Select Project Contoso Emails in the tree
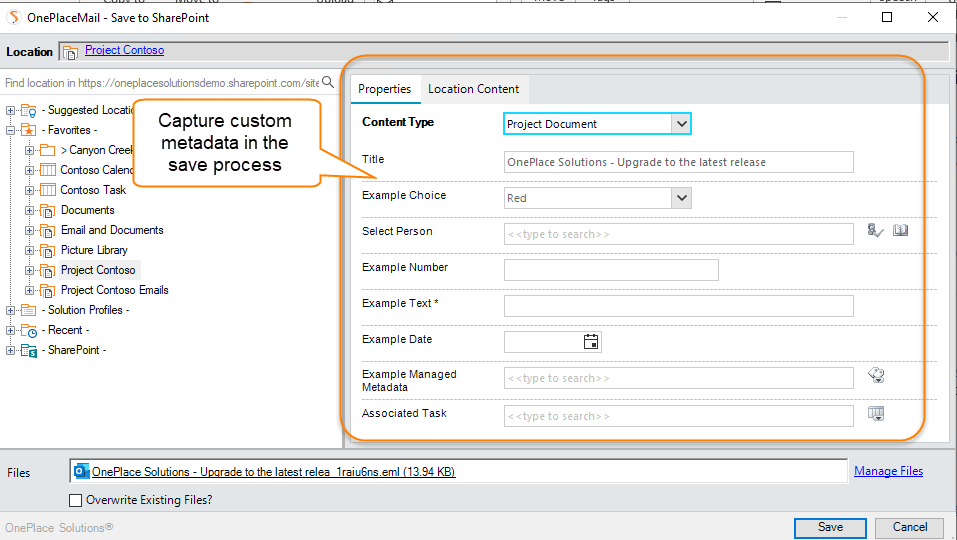Viewport: 957px width, 540px height. pos(115,290)
